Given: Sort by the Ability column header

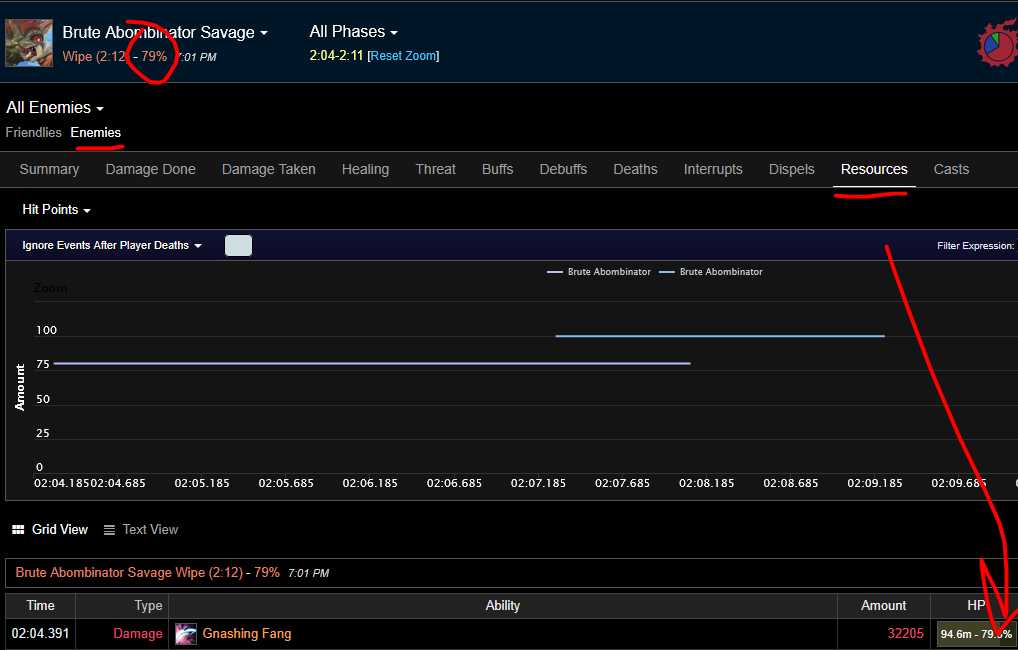Looking at the screenshot, I should [x=503, y=605].
